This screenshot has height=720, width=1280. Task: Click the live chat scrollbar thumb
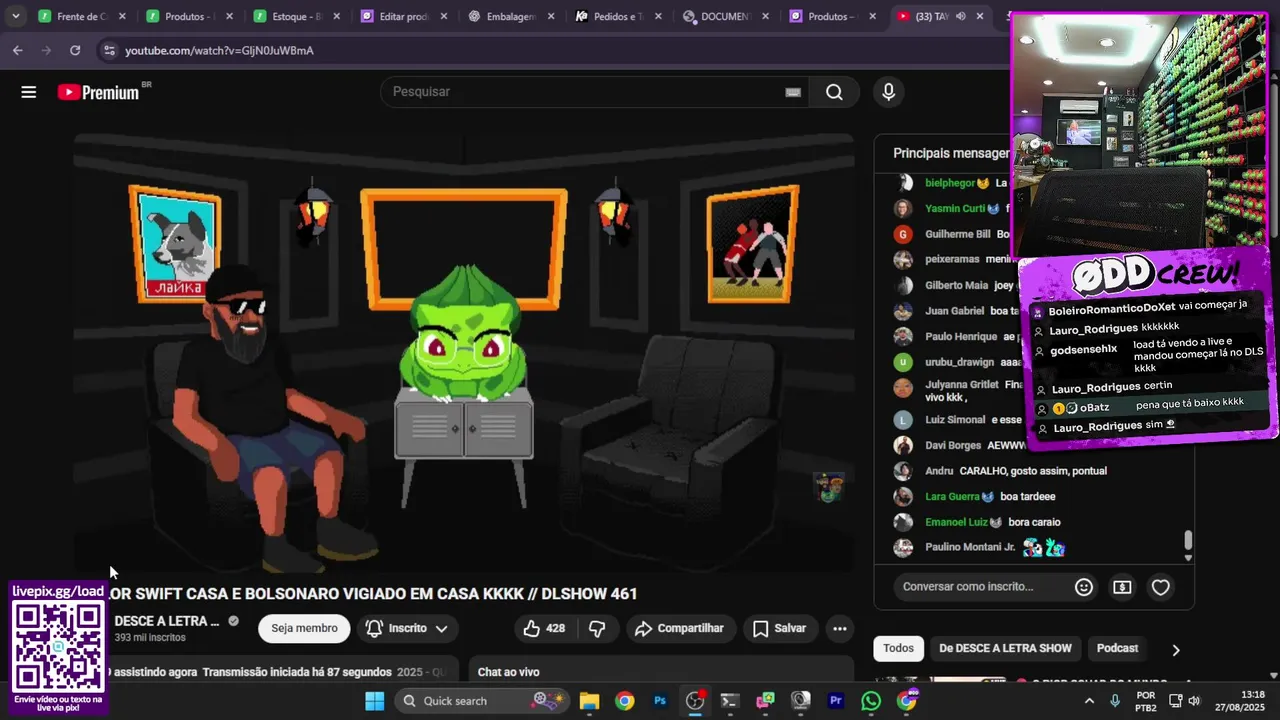click(1188, 540)
